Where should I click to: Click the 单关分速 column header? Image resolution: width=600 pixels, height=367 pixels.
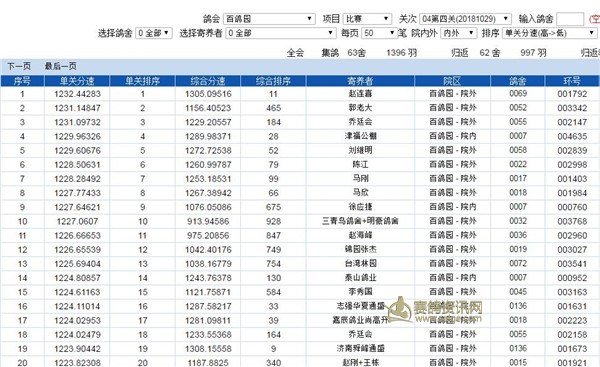[77, 81]
